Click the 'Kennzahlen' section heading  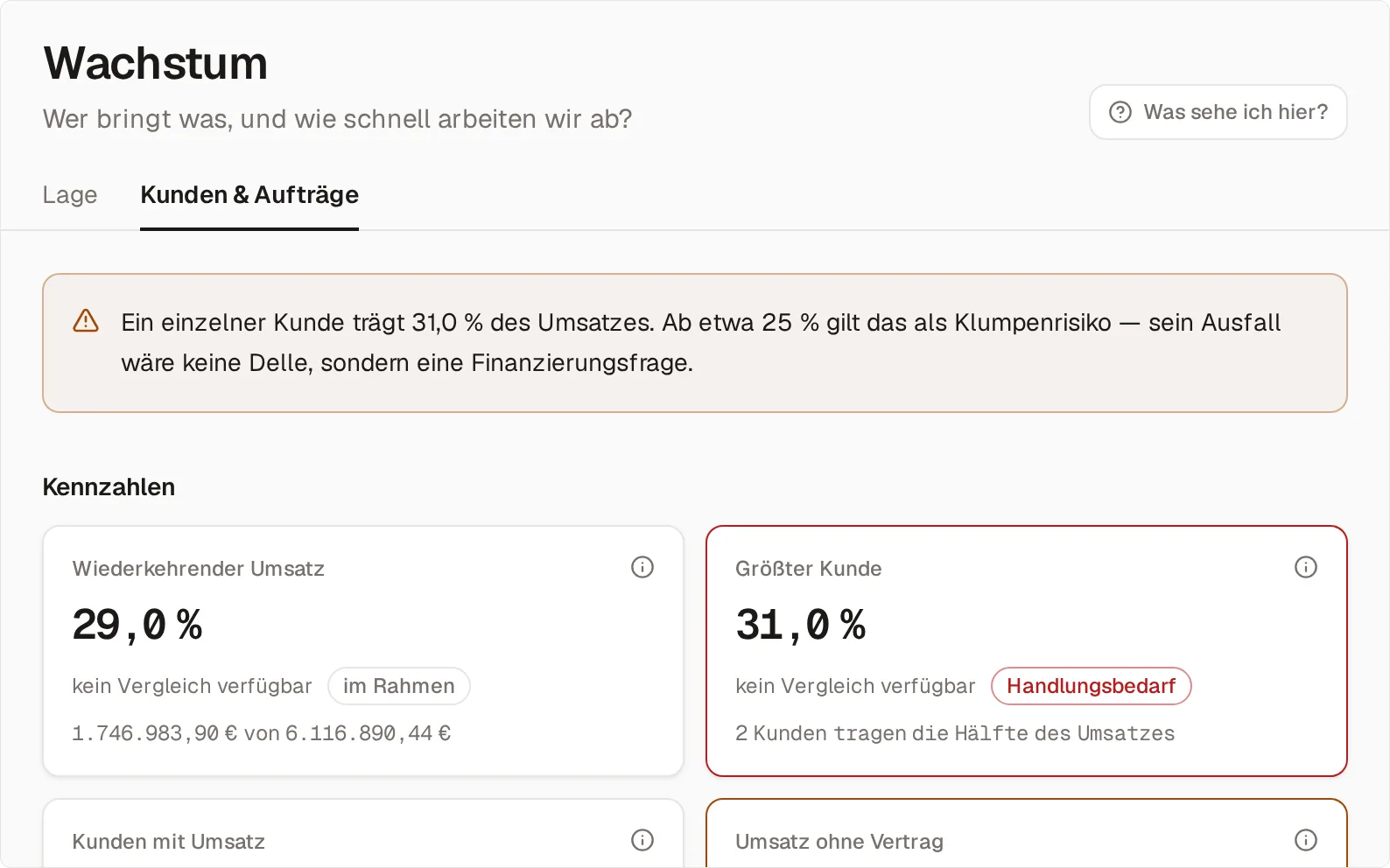coord(109,487)
